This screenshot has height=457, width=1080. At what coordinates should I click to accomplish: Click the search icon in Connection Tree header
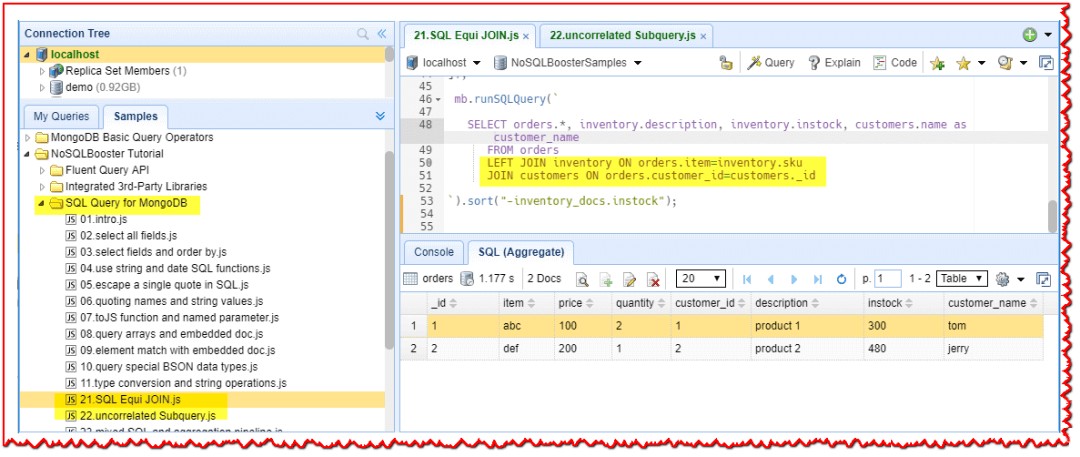coord(363,34)
